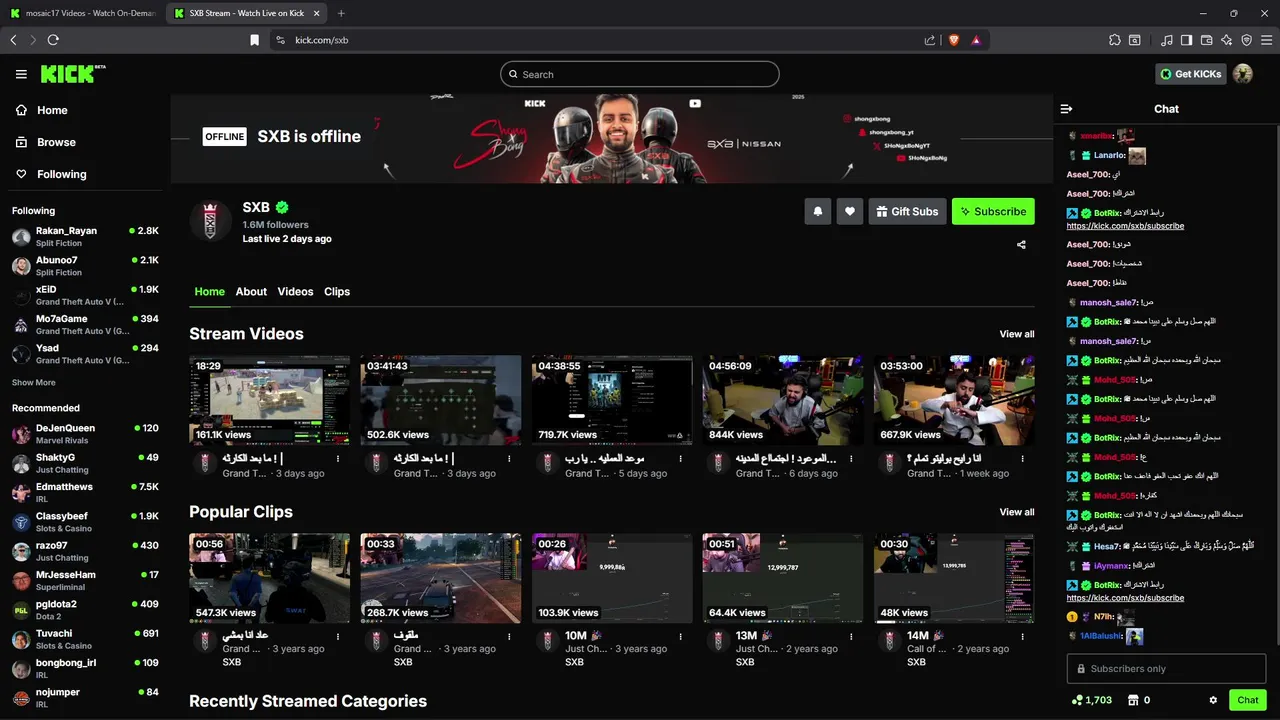This screenshot has height=720, width=1280.
Task: Toggle the heart follow button
Action: pyautogui.click(x=850, y=211)
